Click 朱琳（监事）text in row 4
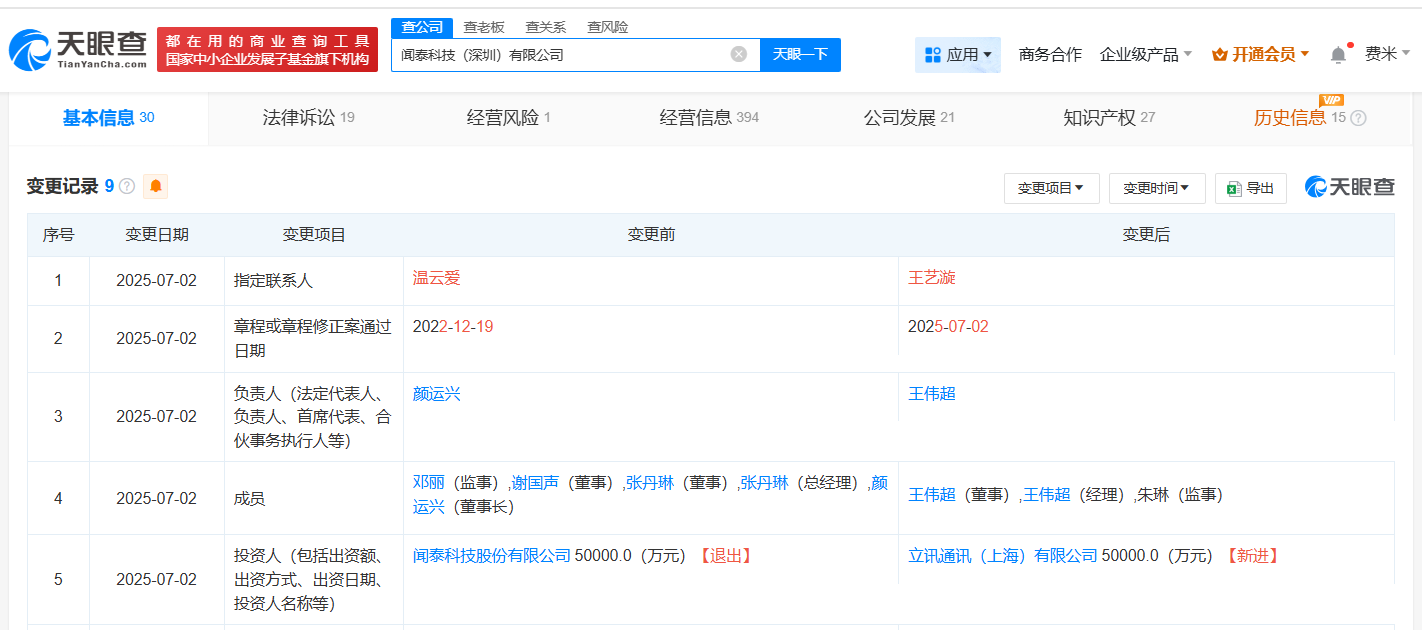1422x630 pixels. tap(1179, 495)
